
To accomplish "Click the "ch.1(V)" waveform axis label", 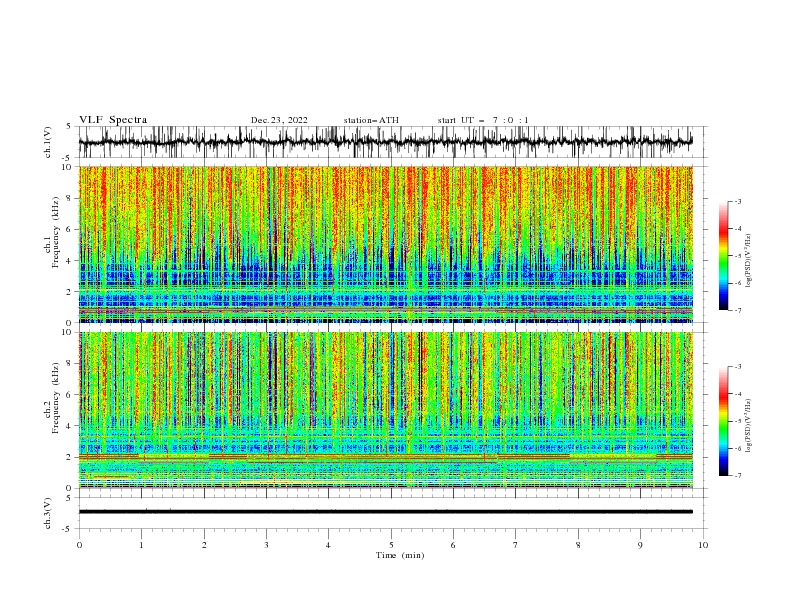I will 48,142.
